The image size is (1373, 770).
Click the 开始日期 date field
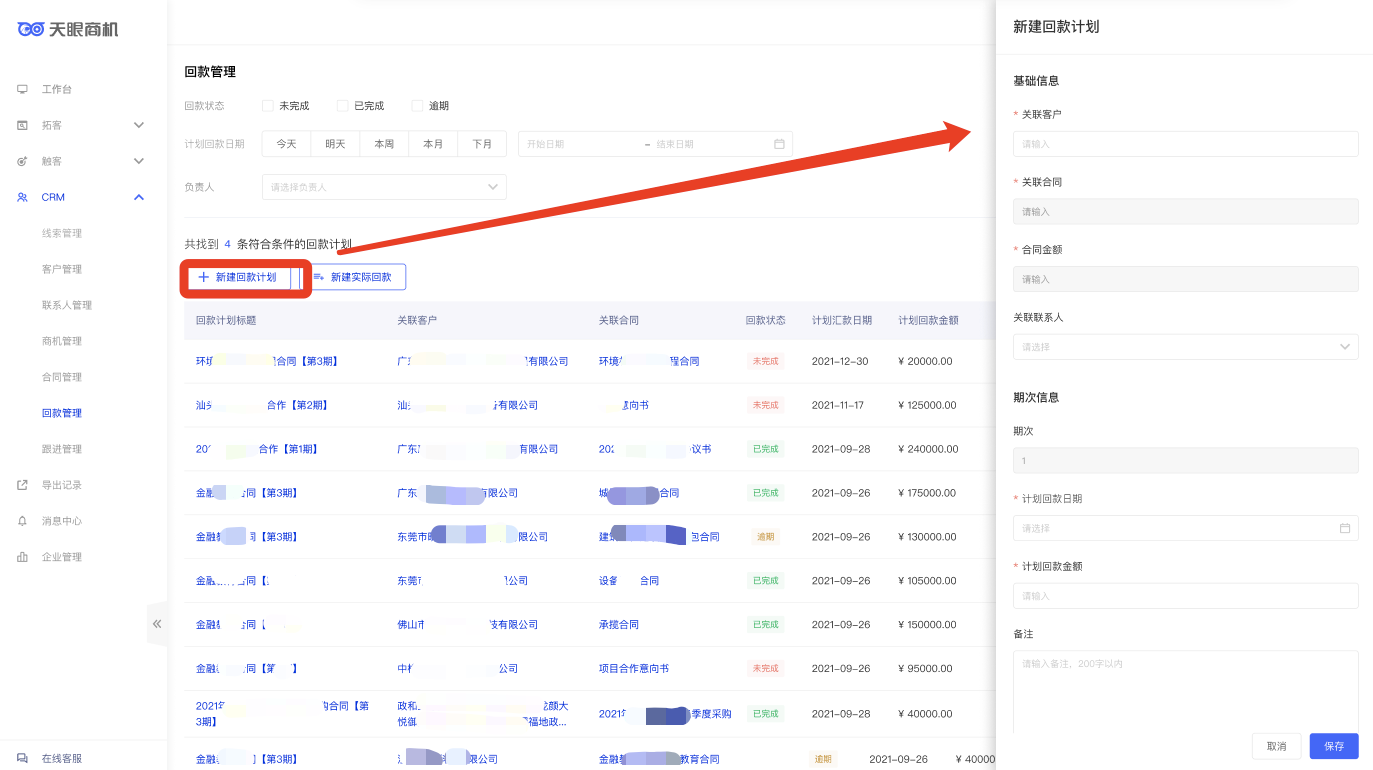tap(580, 144)
